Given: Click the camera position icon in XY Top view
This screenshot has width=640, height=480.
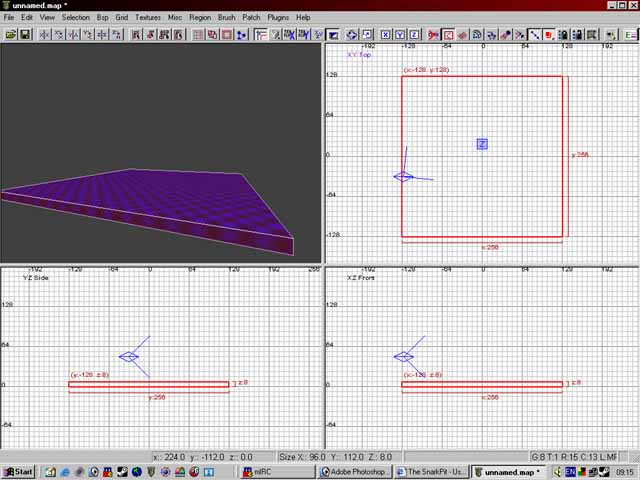Looking at the screenshot, I should [403, 177].
